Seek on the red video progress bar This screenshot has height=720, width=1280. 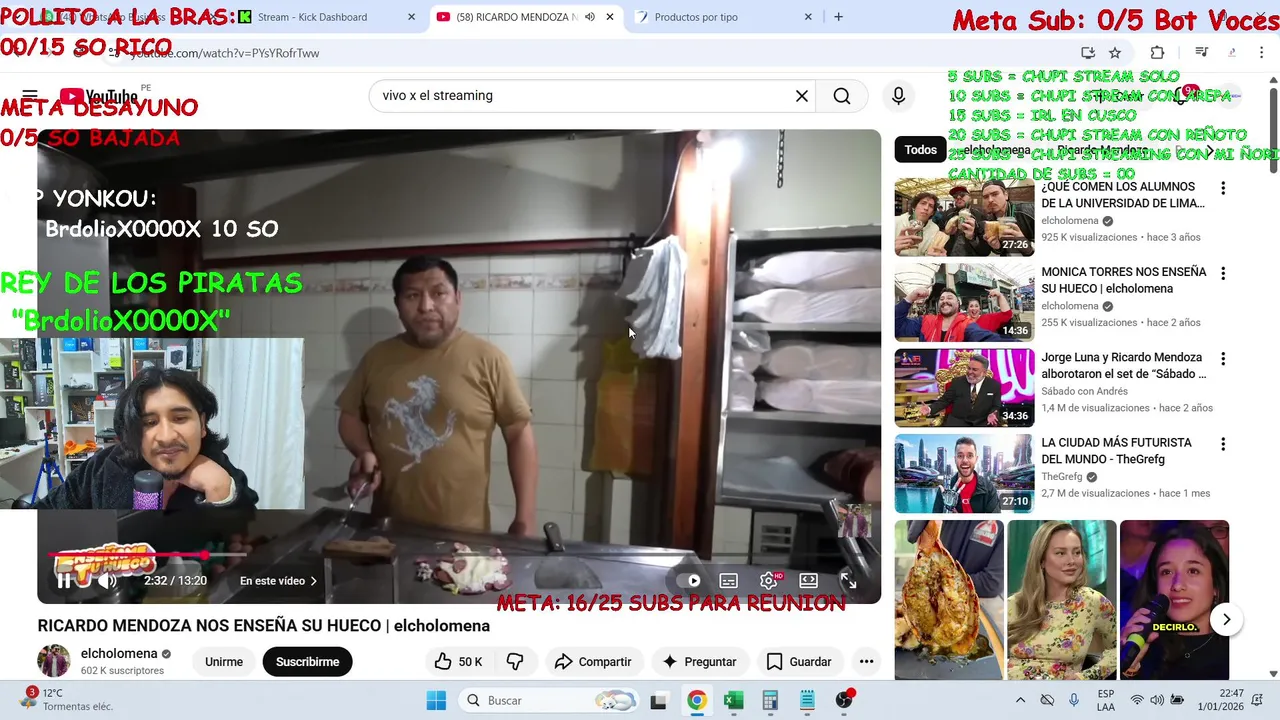[x=146, y=554]
